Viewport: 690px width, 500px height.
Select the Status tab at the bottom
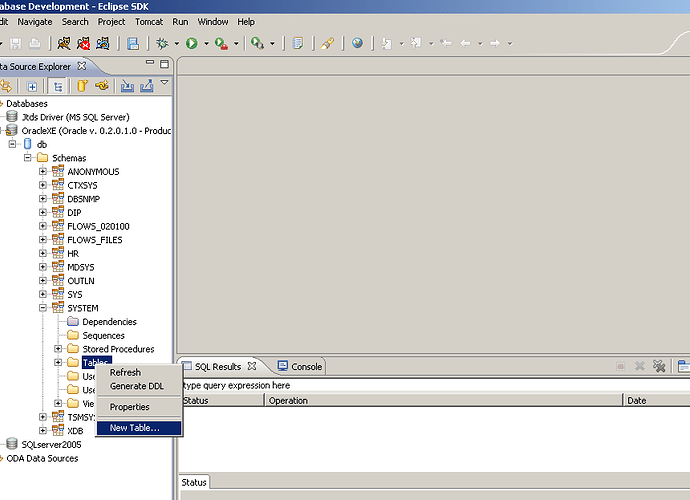coord(194,482)
